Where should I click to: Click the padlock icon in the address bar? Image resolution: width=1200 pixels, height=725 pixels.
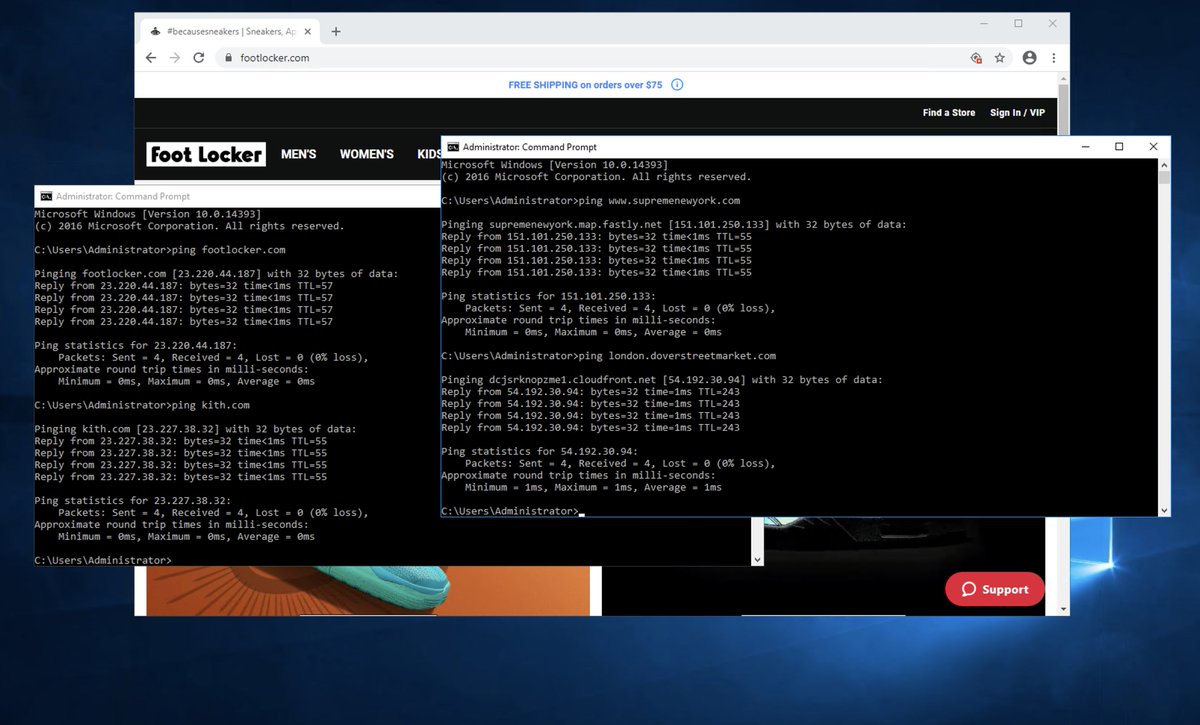tap(228, 58)
